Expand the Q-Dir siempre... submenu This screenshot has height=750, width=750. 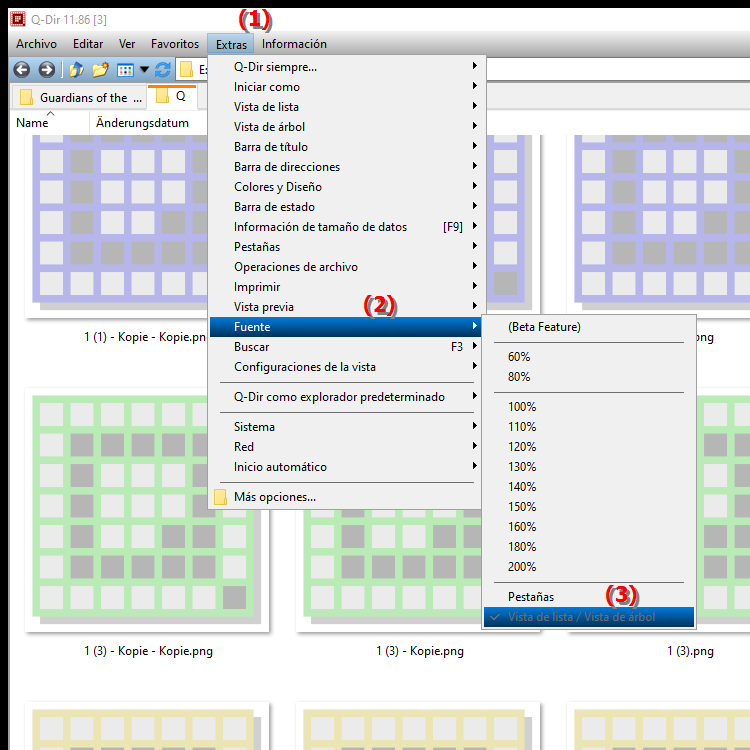pos(347,66)
